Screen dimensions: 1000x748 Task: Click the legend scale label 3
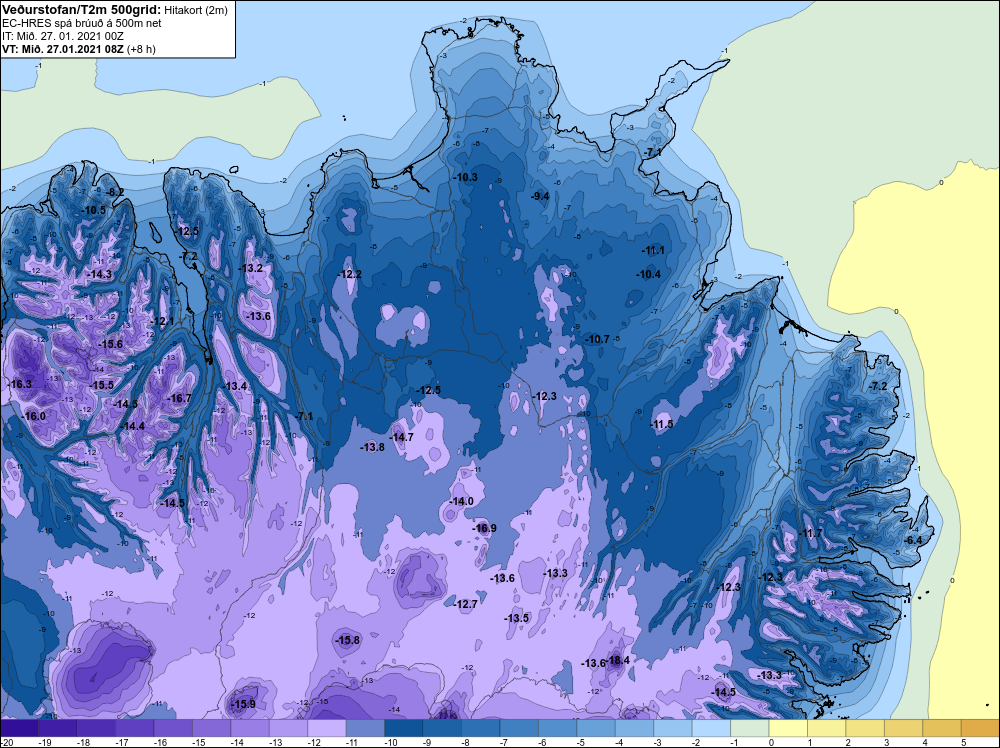pos(886,742)
